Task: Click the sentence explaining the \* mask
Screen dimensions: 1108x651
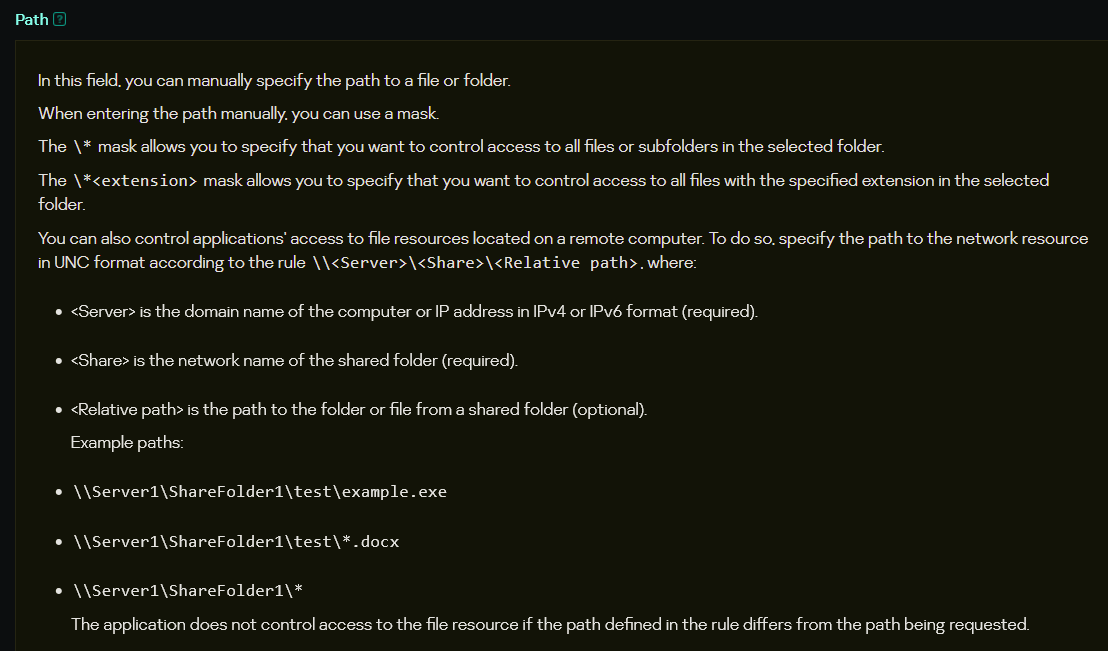Action: [460, 147]
